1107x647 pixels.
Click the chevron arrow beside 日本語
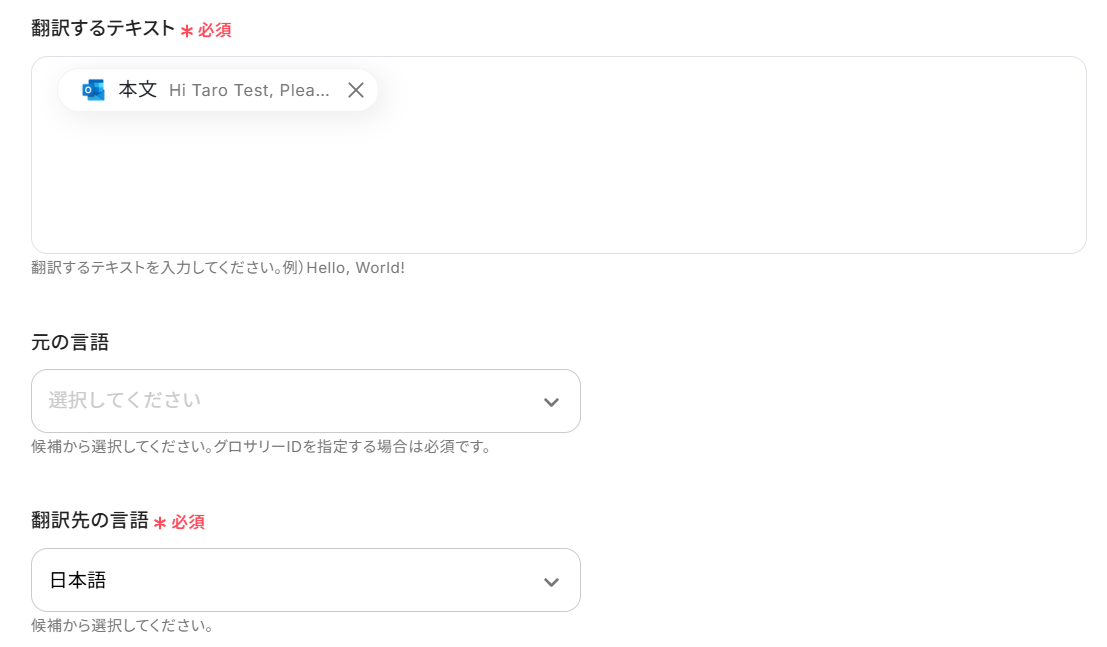coord(551,581)
